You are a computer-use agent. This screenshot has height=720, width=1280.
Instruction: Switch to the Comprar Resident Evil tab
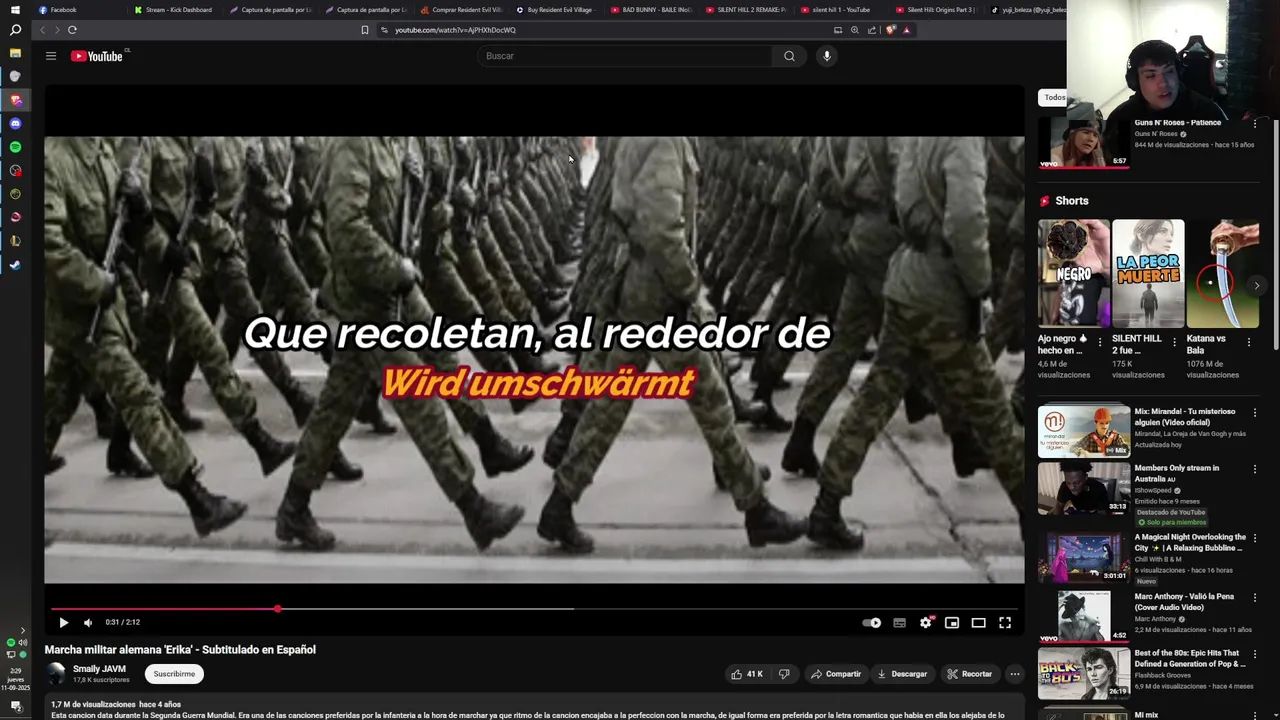pyautogui.click(x=461, y=10)
